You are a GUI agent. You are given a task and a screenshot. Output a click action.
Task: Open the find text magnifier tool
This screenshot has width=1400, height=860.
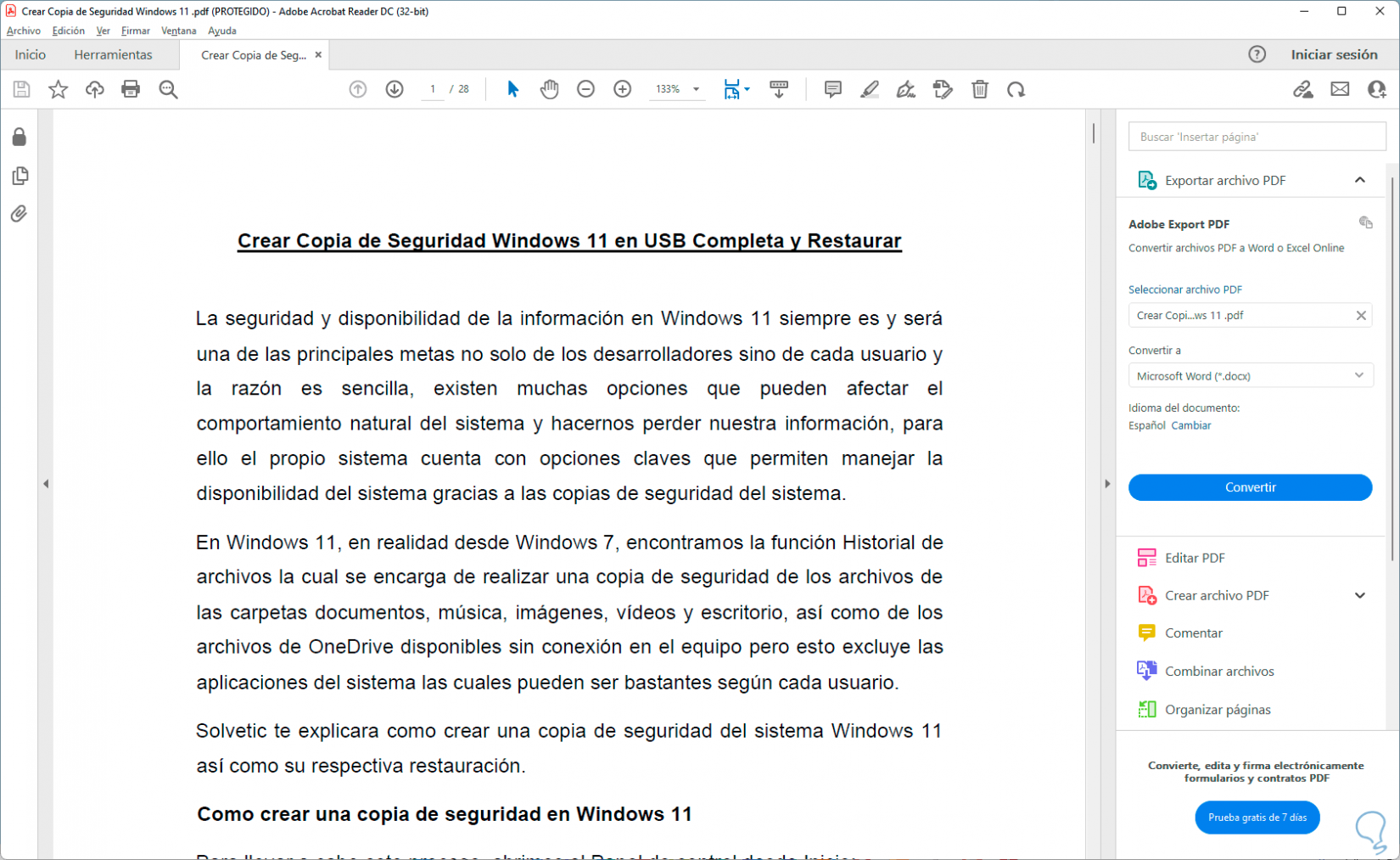coord(168,89)
